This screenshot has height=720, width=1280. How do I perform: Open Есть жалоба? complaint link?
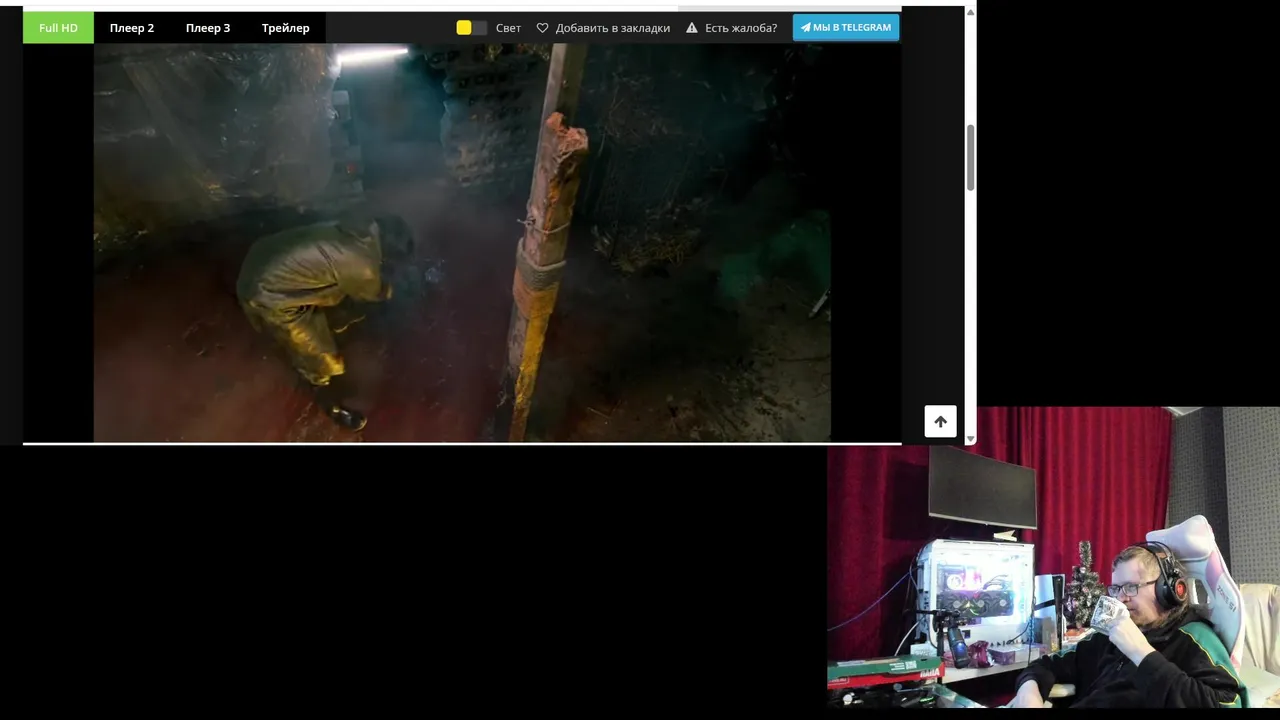pyautogui.click(x=741, y=28)
